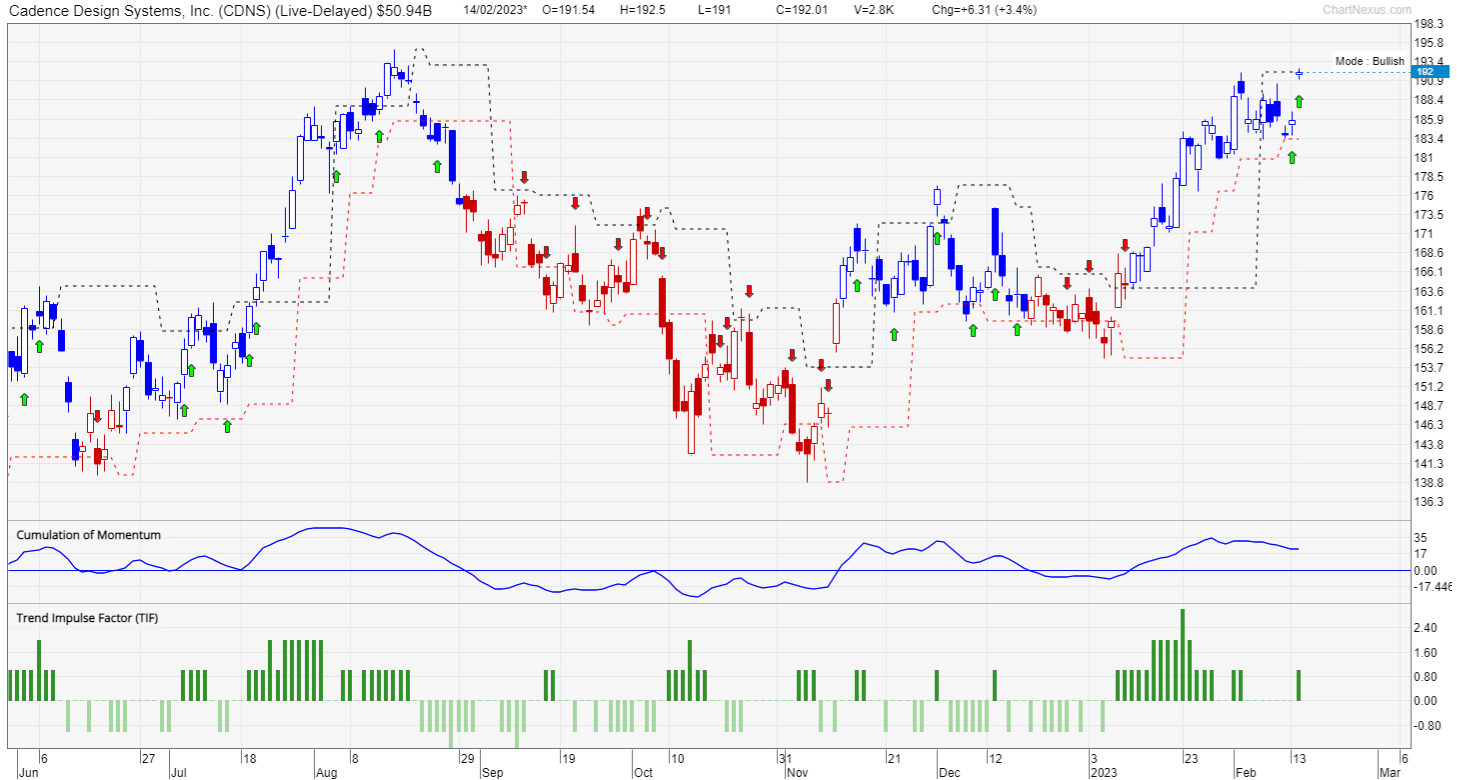Click the 21 date tick label

pos(894,757)
